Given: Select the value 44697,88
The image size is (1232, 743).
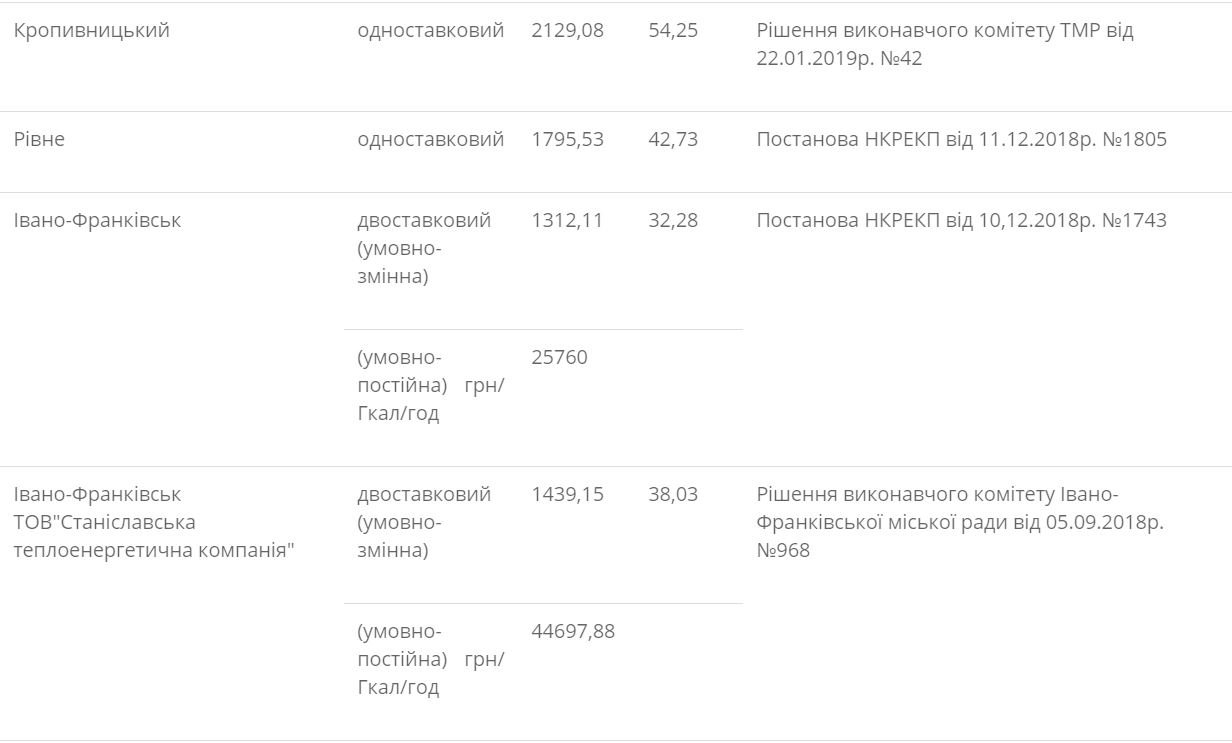Looking at the screenshot, I should pos(573,632).
